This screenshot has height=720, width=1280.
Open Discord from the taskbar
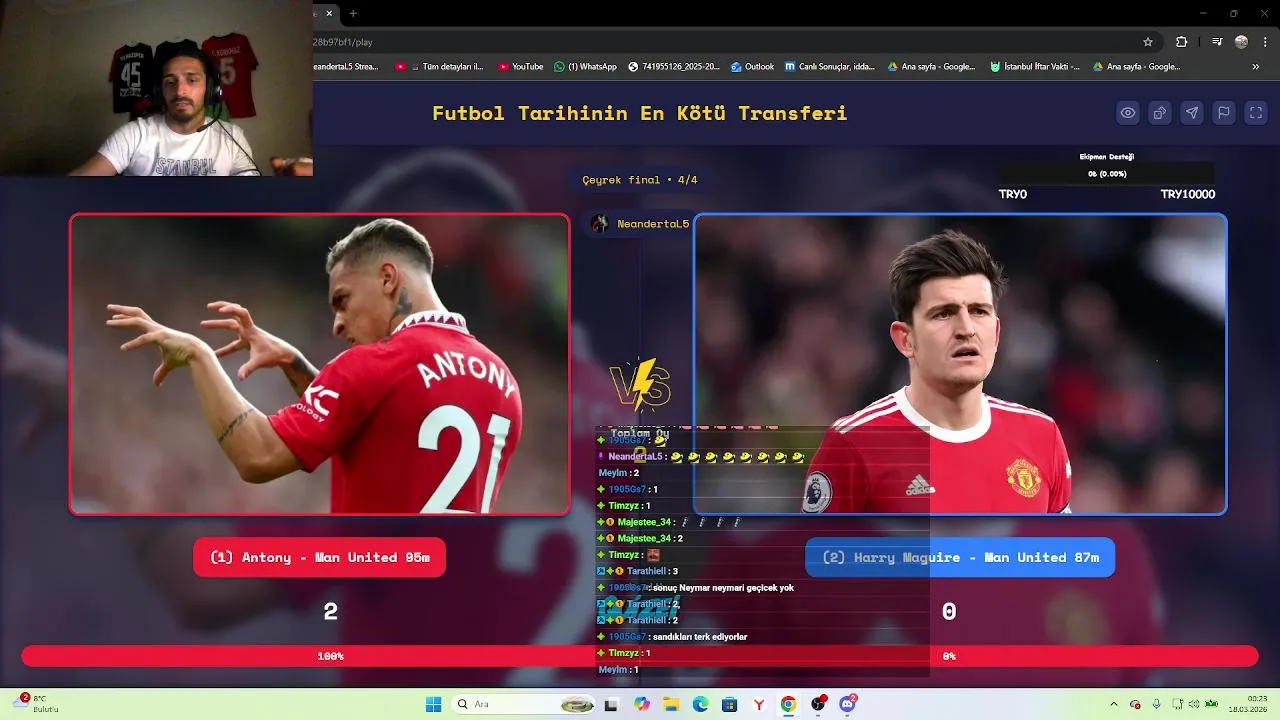coord(848,704)
